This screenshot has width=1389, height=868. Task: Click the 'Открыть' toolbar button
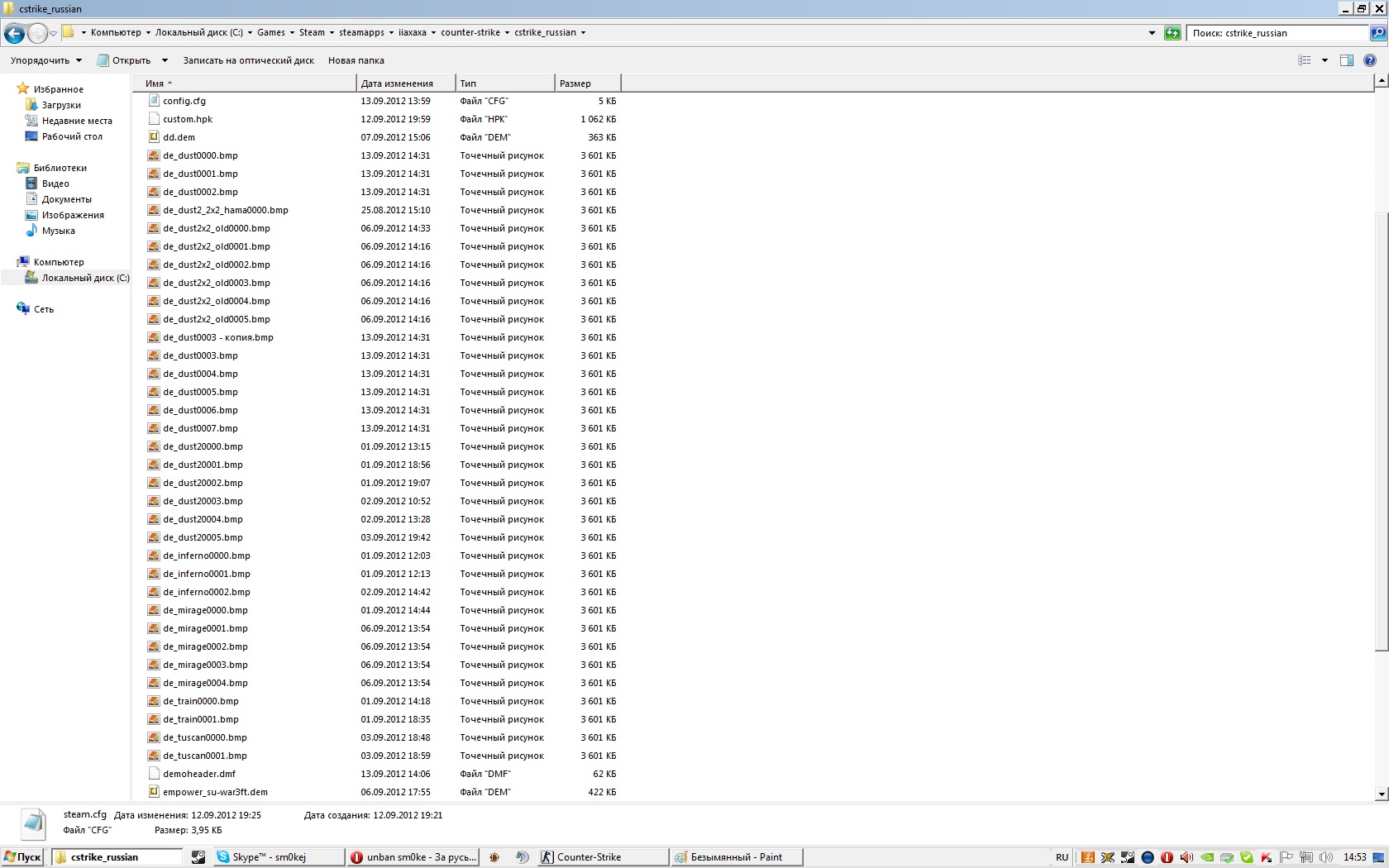point(124,60)
